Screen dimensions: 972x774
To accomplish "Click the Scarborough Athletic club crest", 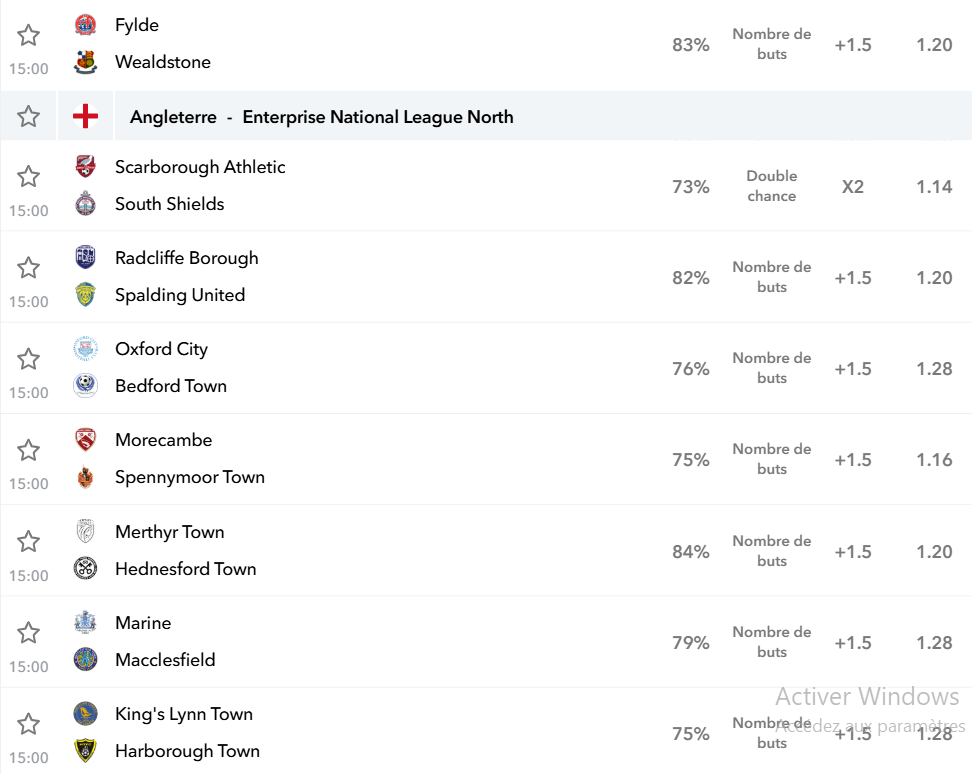I will coord(86,167).
